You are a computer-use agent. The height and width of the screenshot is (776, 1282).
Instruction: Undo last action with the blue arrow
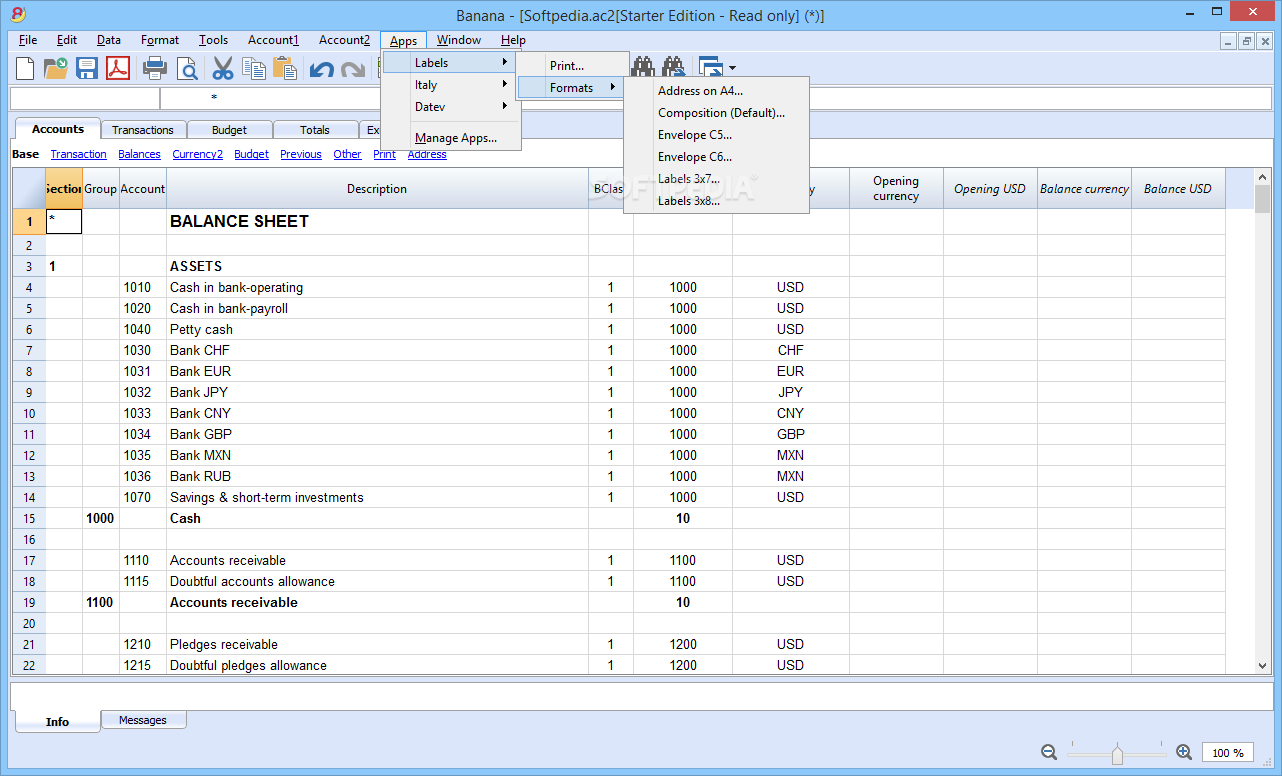click(321, 69)
